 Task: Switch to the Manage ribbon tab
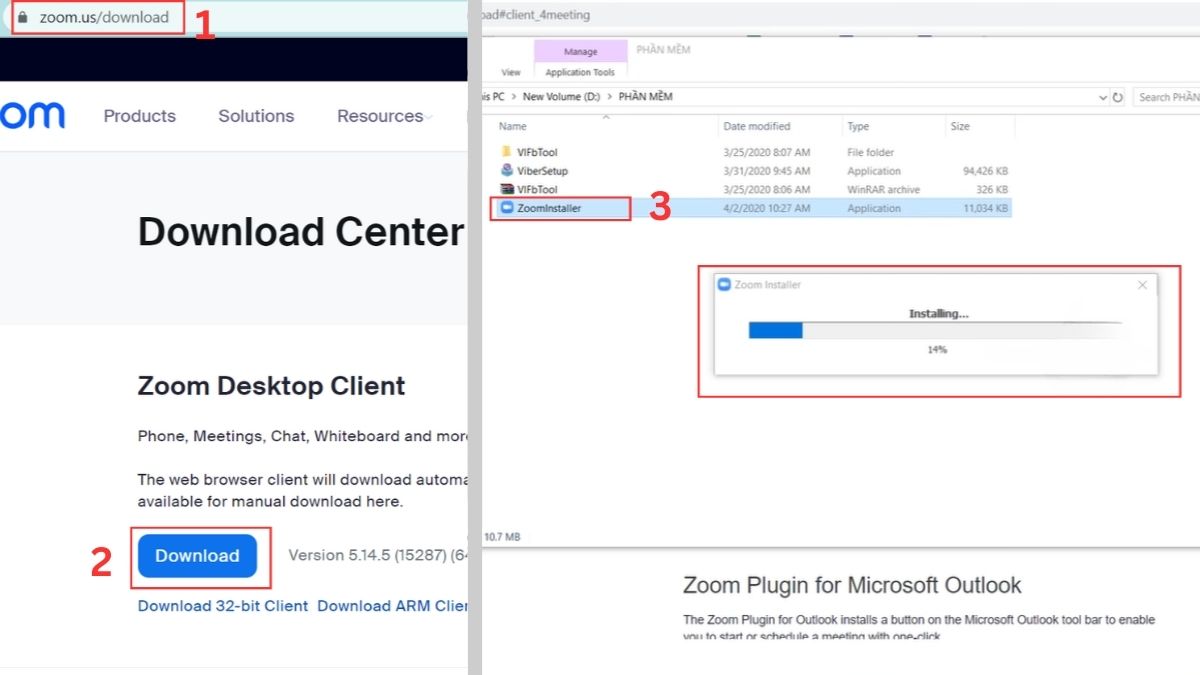(580, 51)
